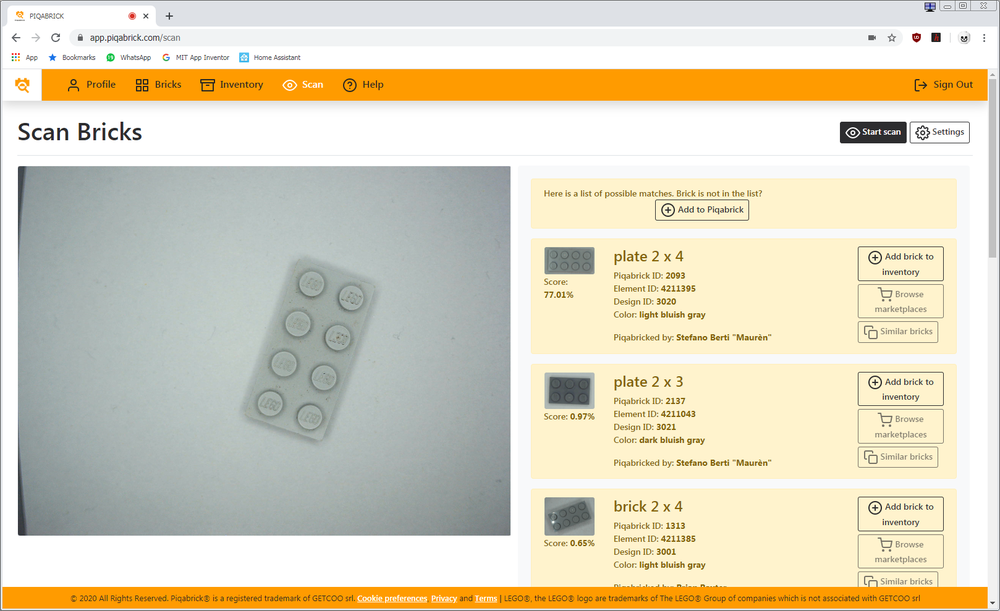Select the Scan nav item
1000x611 pixels.
point(303,85)
